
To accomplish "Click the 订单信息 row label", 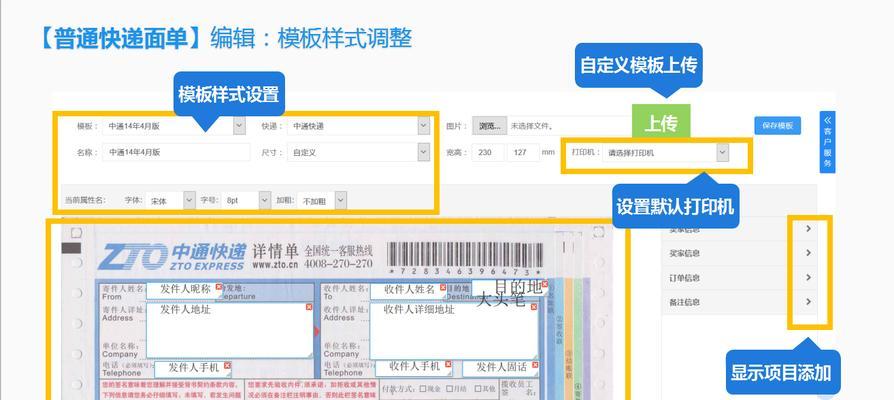I will point(684,277).
